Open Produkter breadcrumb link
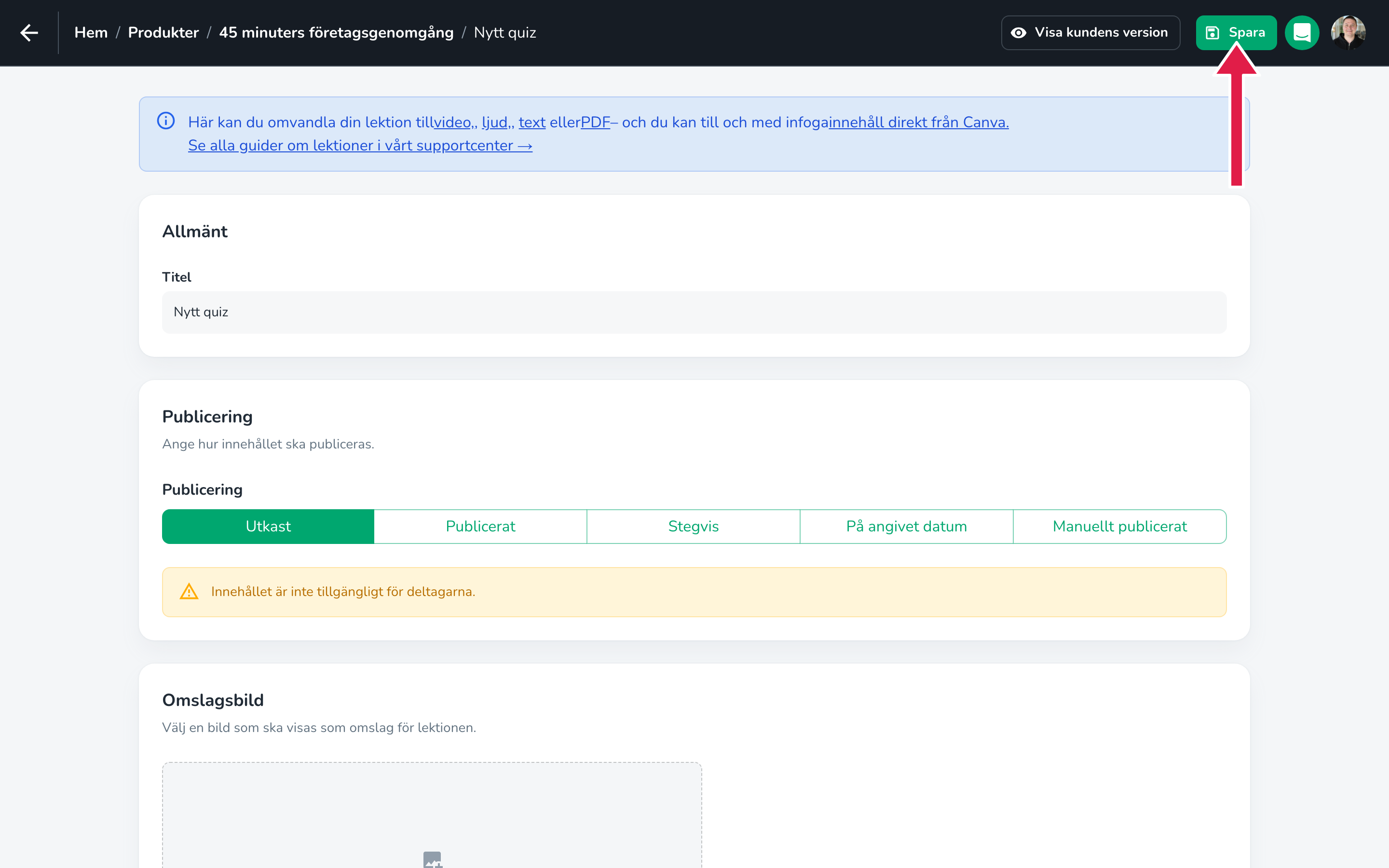Image resolution: width=1389 pixels, height=868 pixels. tap(163, 33)
